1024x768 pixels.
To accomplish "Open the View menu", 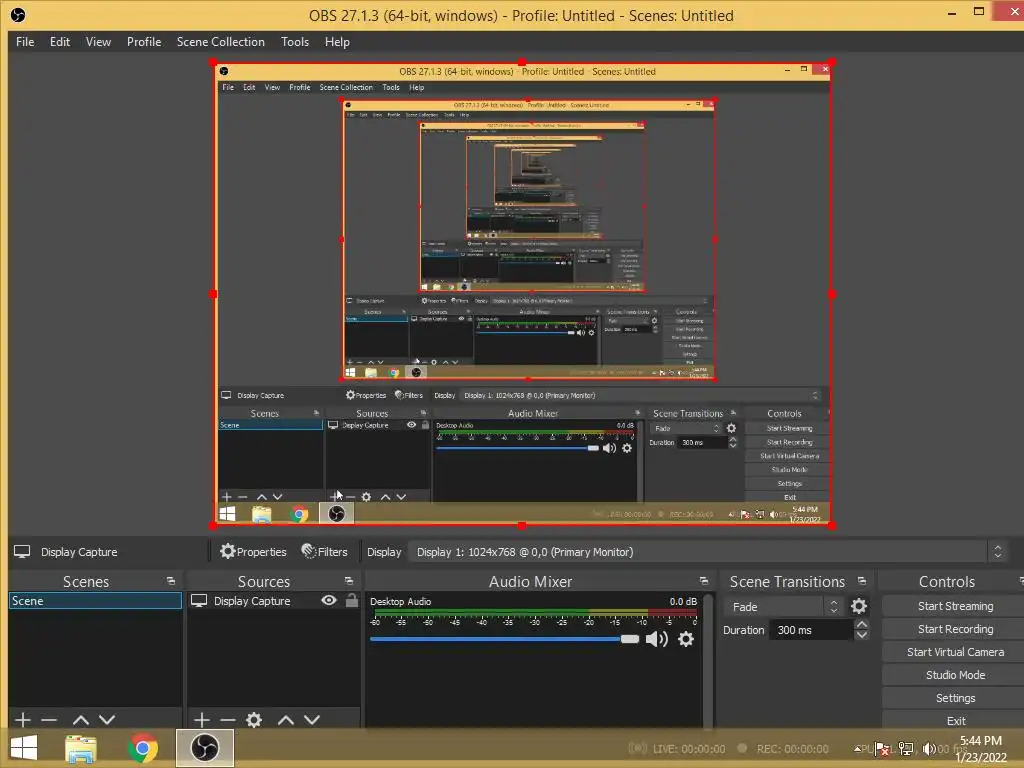I will 98,42.
